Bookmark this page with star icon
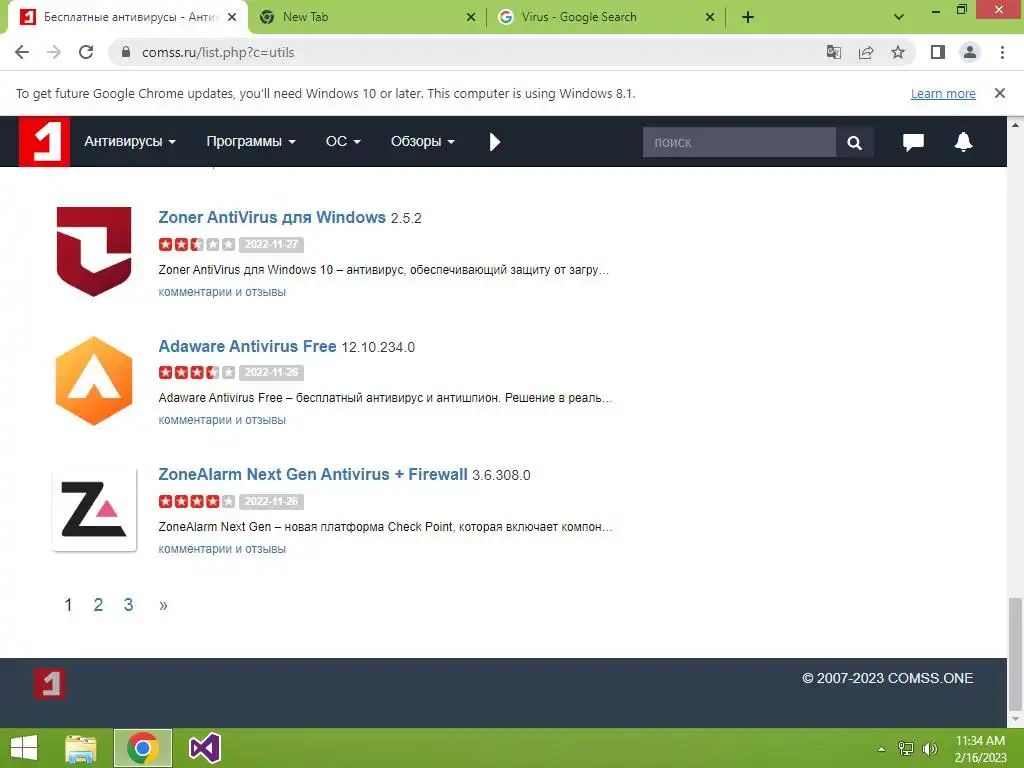Viewport: 1024px width, 768px height. [898, 52]
